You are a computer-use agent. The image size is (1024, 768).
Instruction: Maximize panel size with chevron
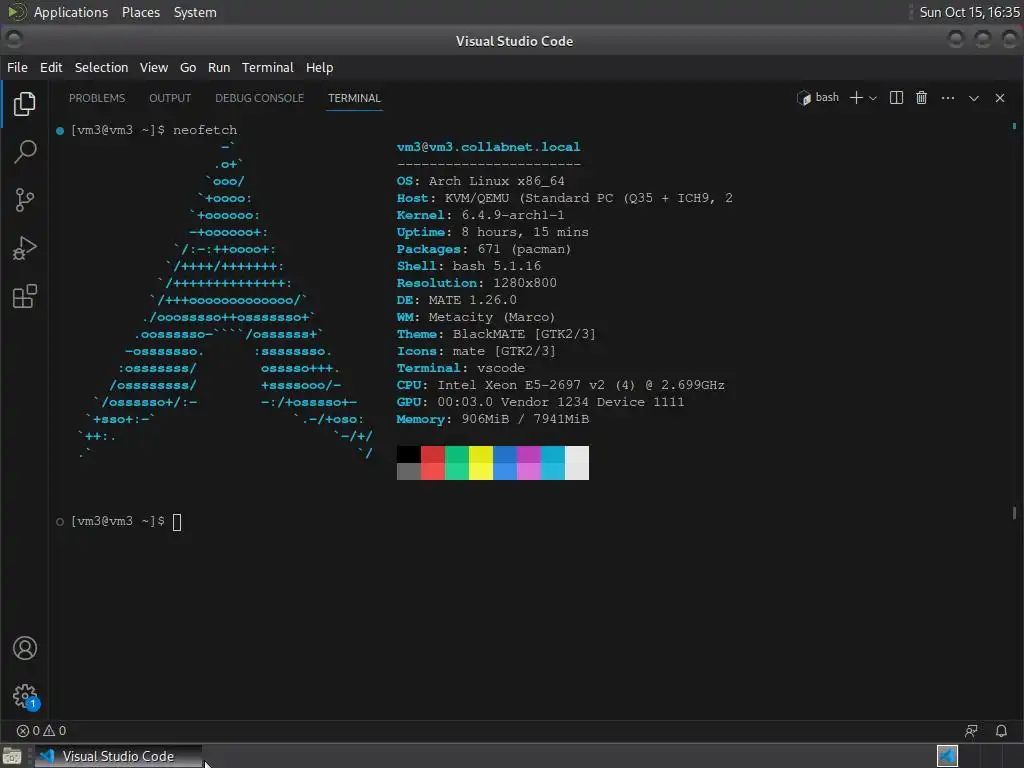[x=973, y=98]
